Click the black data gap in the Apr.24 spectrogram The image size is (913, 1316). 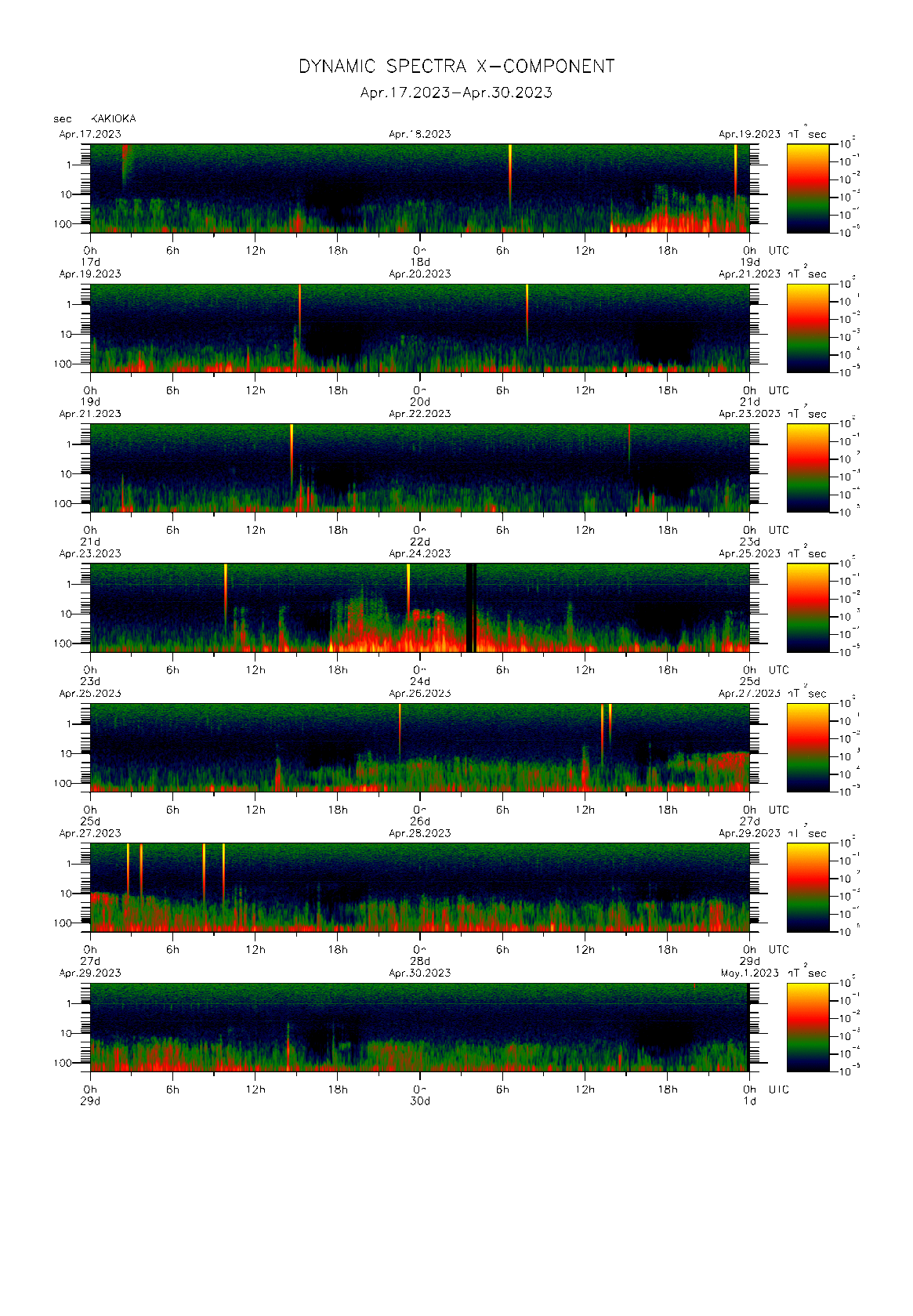pyautogui.click(x=469, y=607)
